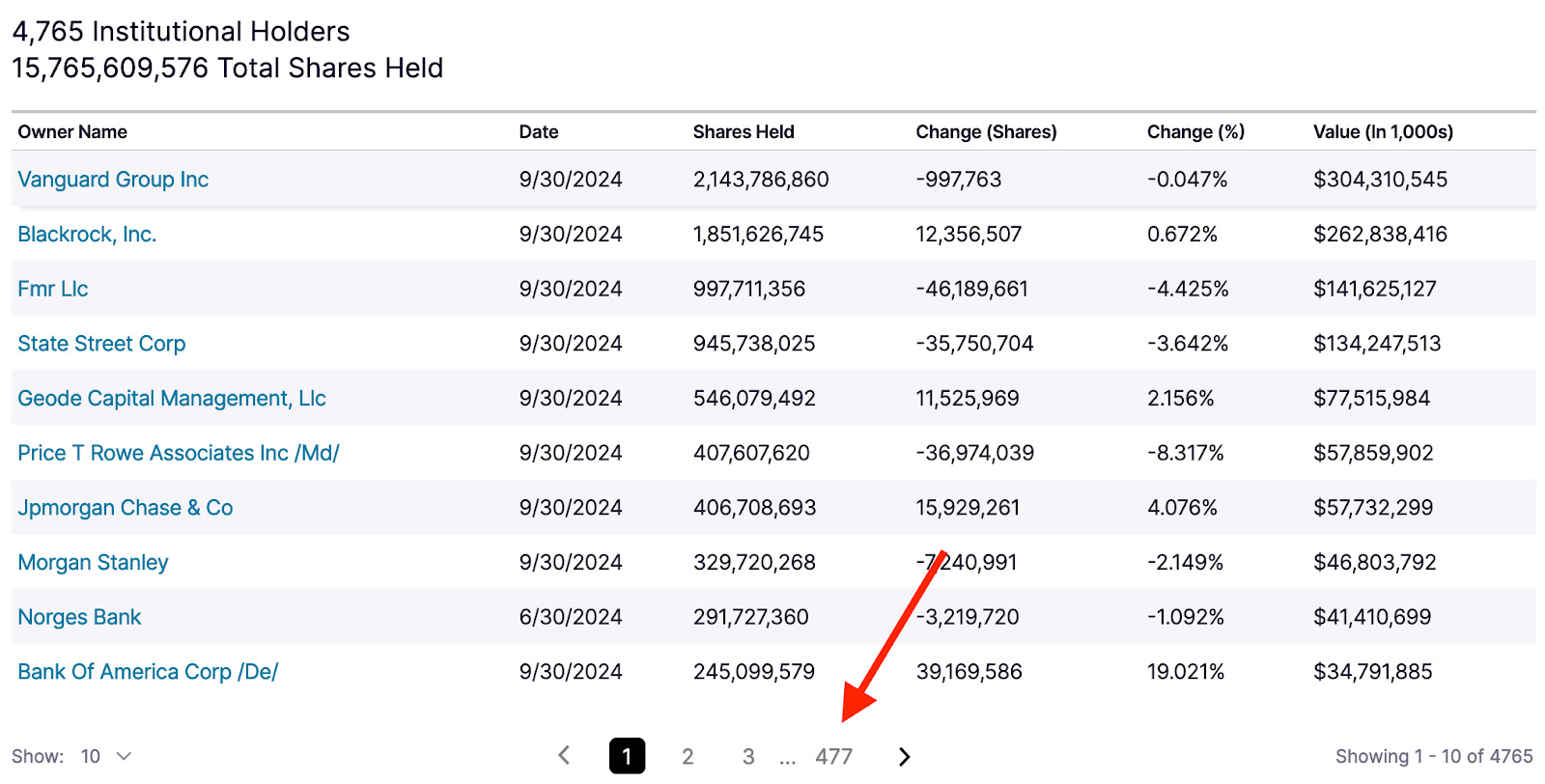Viewport: 1545px width, 784px height.
Task: Select Showing 1 - 10 of 4765 text
Action: [1434, 757]
